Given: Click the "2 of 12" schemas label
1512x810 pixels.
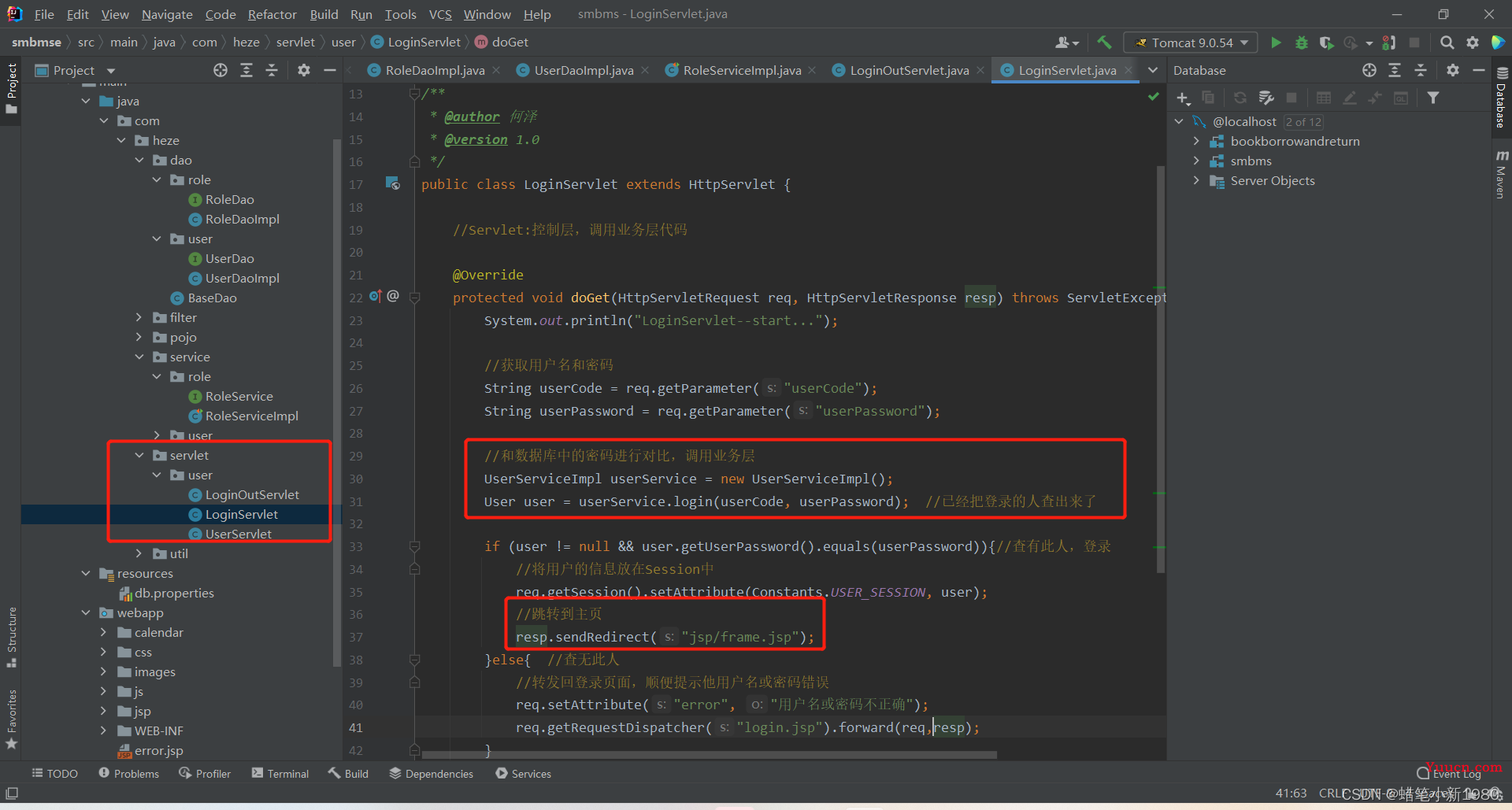Looking at the screenshot, I should pyautogui.click(x=1303, y=121).
